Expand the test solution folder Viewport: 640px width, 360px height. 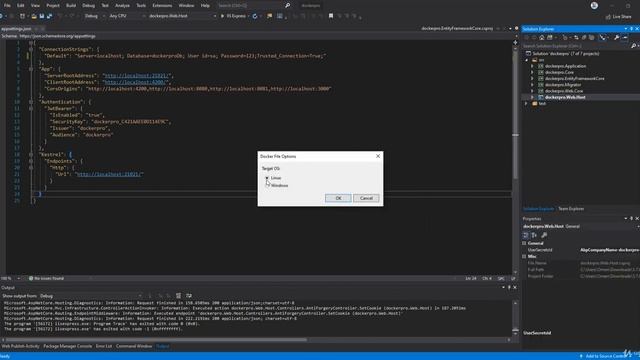(527, 104)
